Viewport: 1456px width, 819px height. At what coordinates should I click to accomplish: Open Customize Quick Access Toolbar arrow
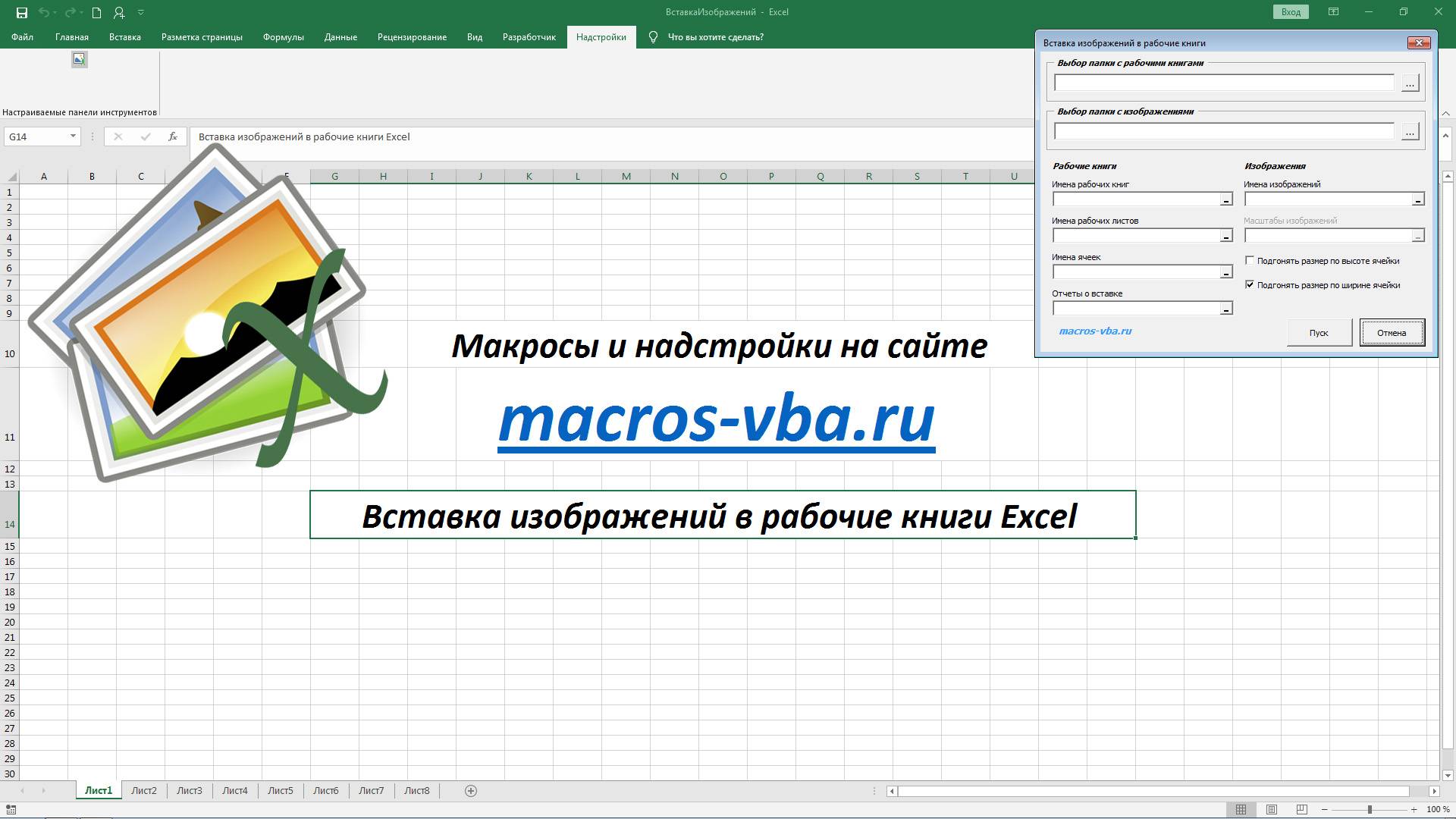click(141, 12)
